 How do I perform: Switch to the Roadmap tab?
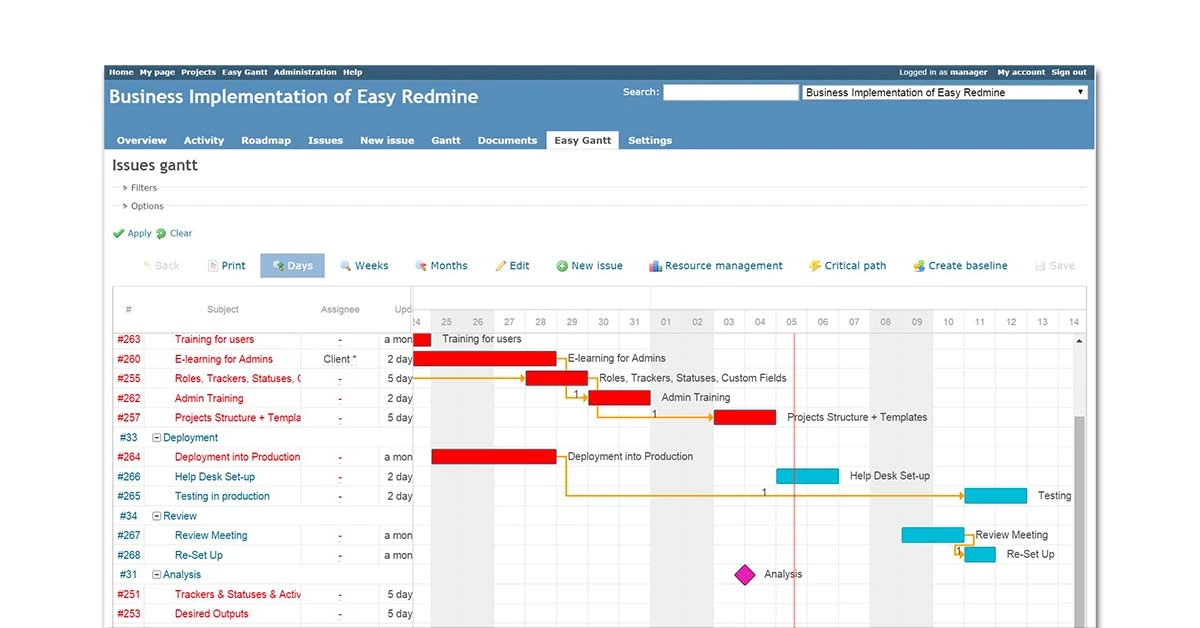coord(266,140)
